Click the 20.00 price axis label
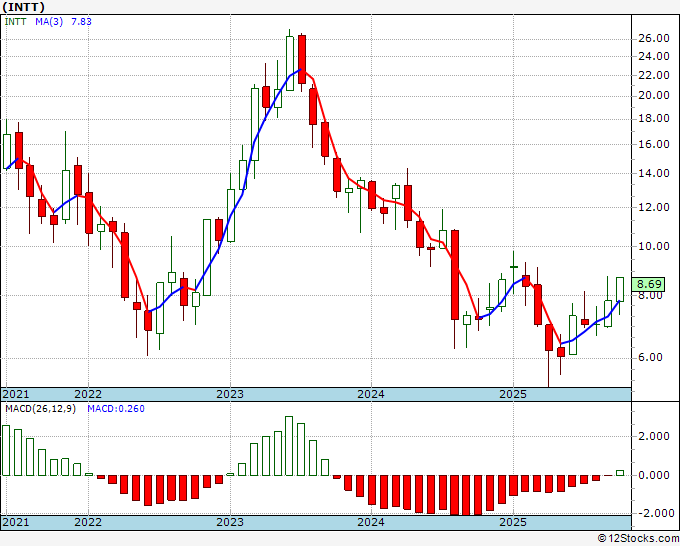This screenshot has width=680, height=546. 654,95
